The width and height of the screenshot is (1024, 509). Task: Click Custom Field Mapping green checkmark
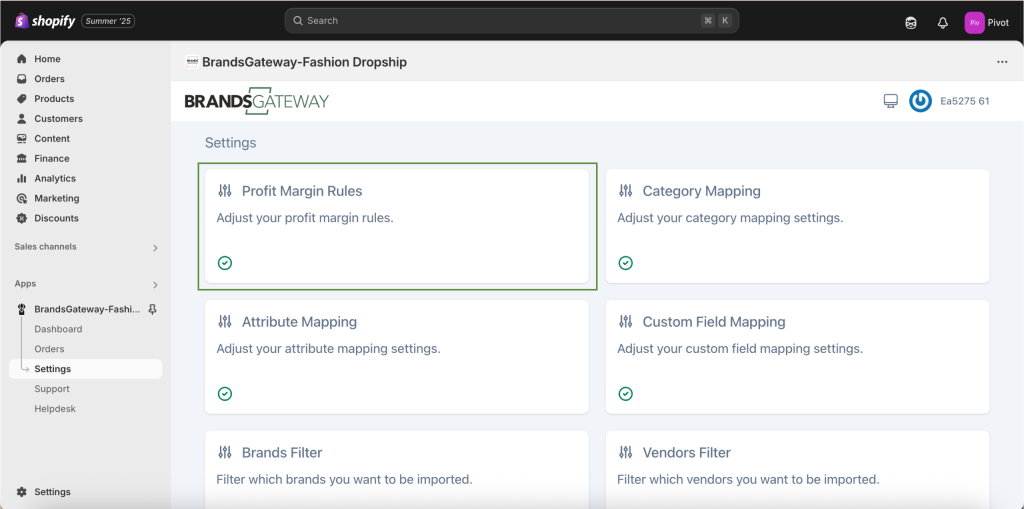pos(626,393)
